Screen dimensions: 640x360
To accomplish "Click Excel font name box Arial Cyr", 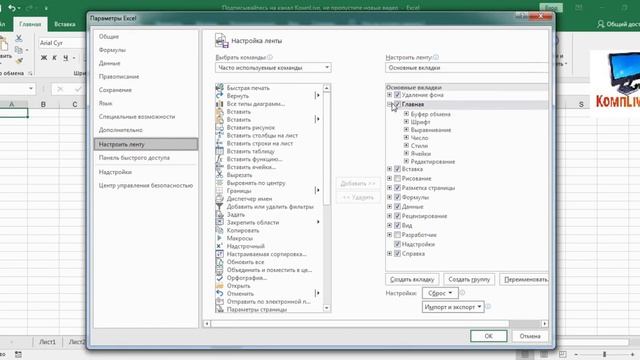I will coord(61,43).
